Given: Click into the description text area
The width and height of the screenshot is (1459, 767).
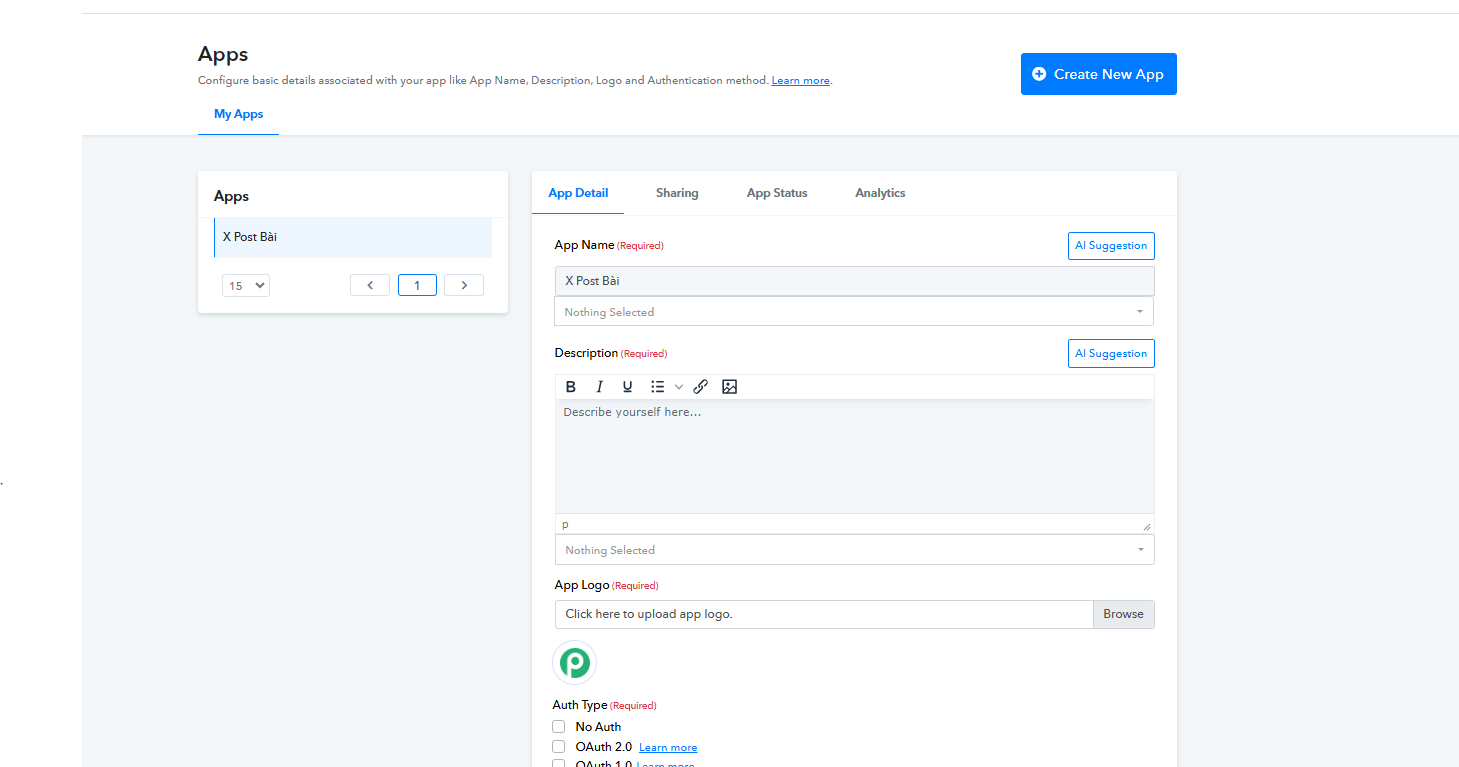Looking at the screenshot, I should [x=854, y=457].
